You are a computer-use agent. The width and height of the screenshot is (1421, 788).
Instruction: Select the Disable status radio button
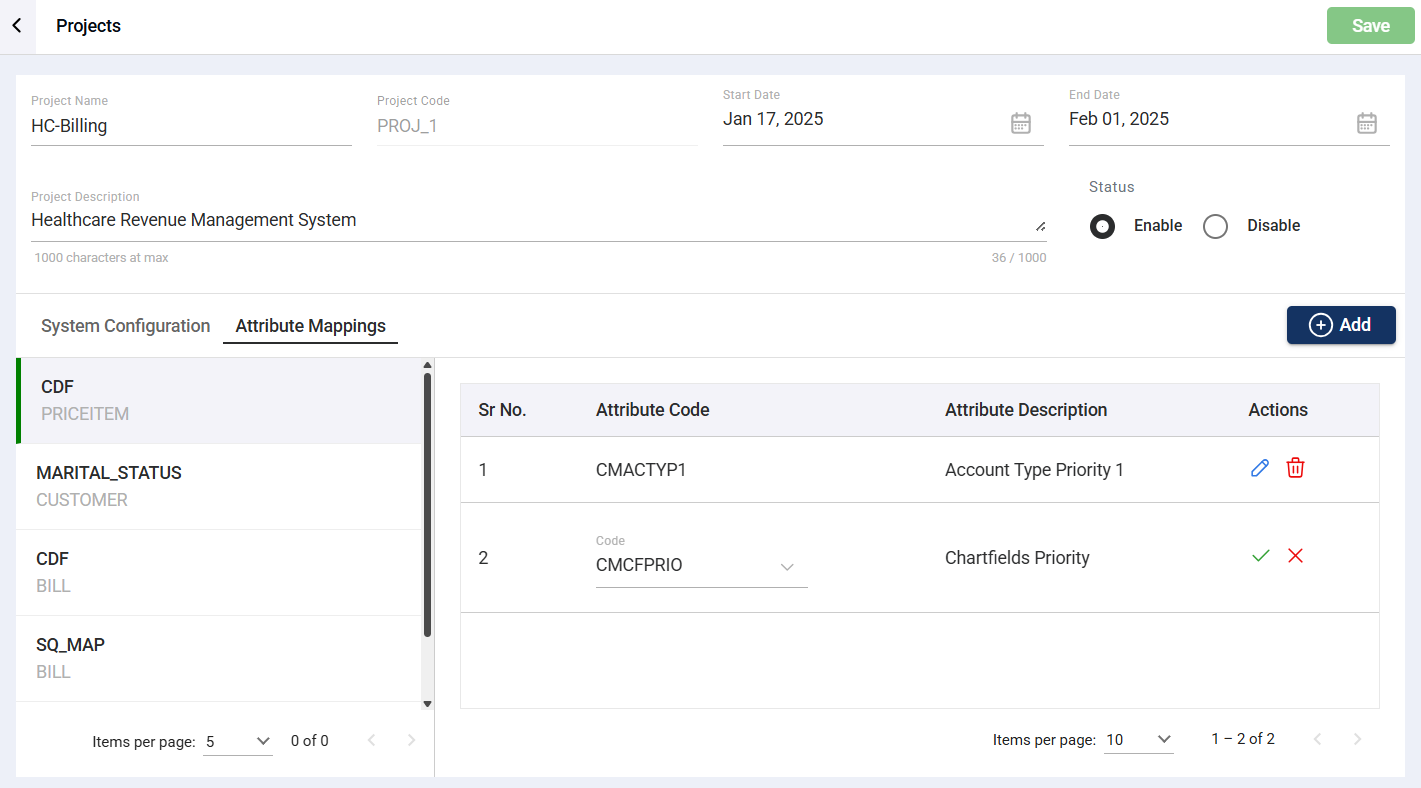(x=1215, y=227)
